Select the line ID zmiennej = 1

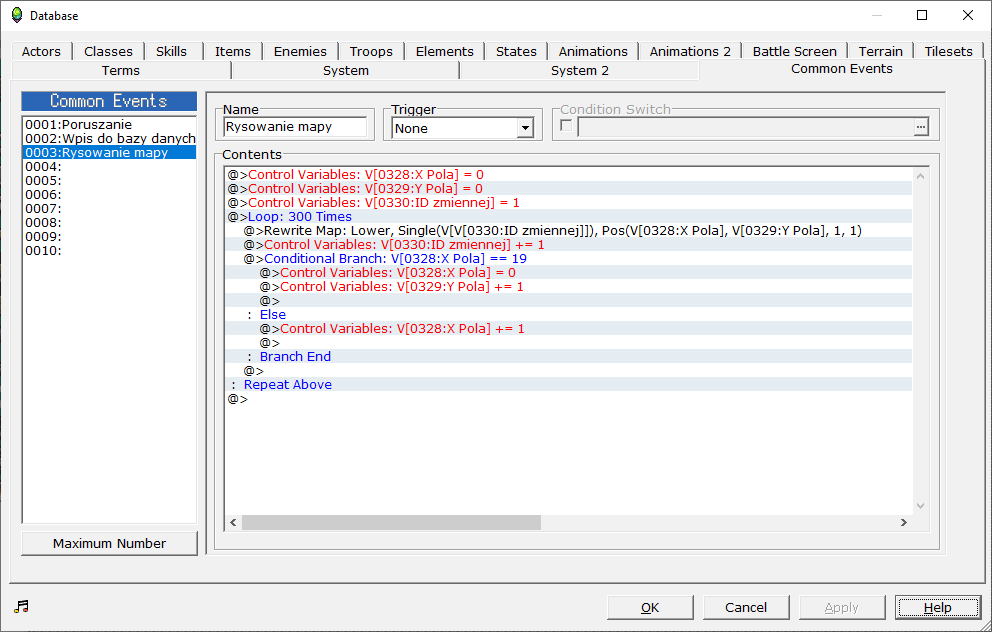(x=569, y=202)
